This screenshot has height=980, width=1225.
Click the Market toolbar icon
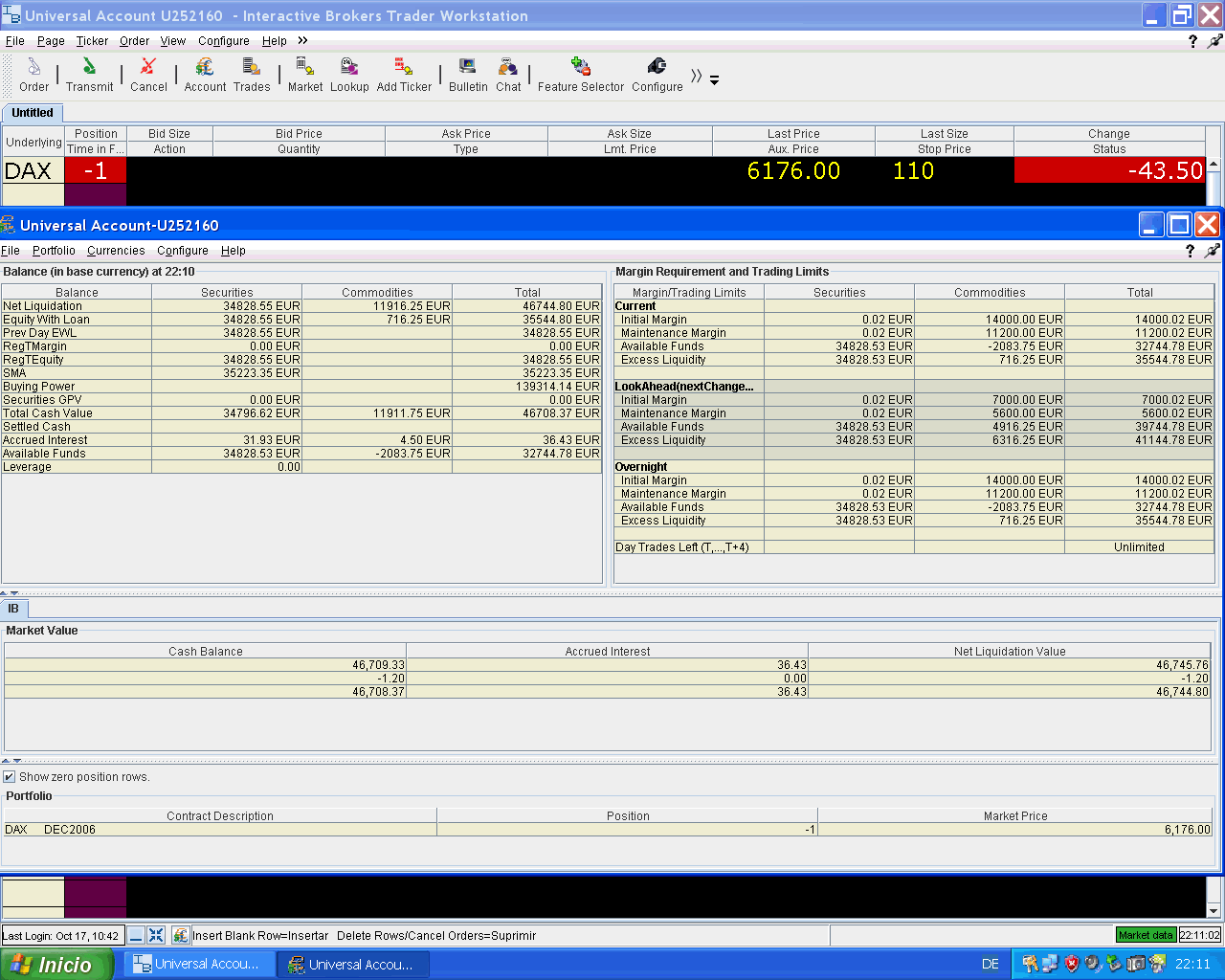click(305, 74)
